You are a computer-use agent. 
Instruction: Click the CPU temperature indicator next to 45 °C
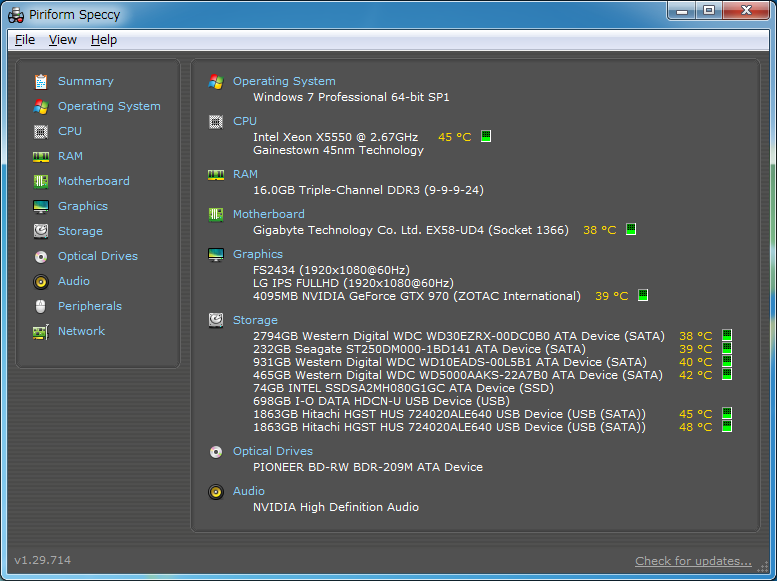point(486,136)
